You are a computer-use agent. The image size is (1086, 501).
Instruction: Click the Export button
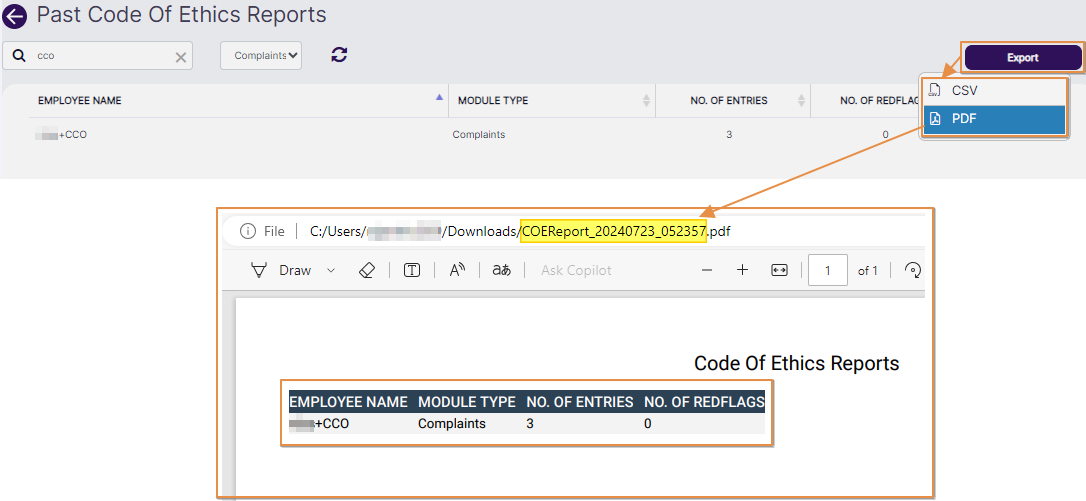1022,58
